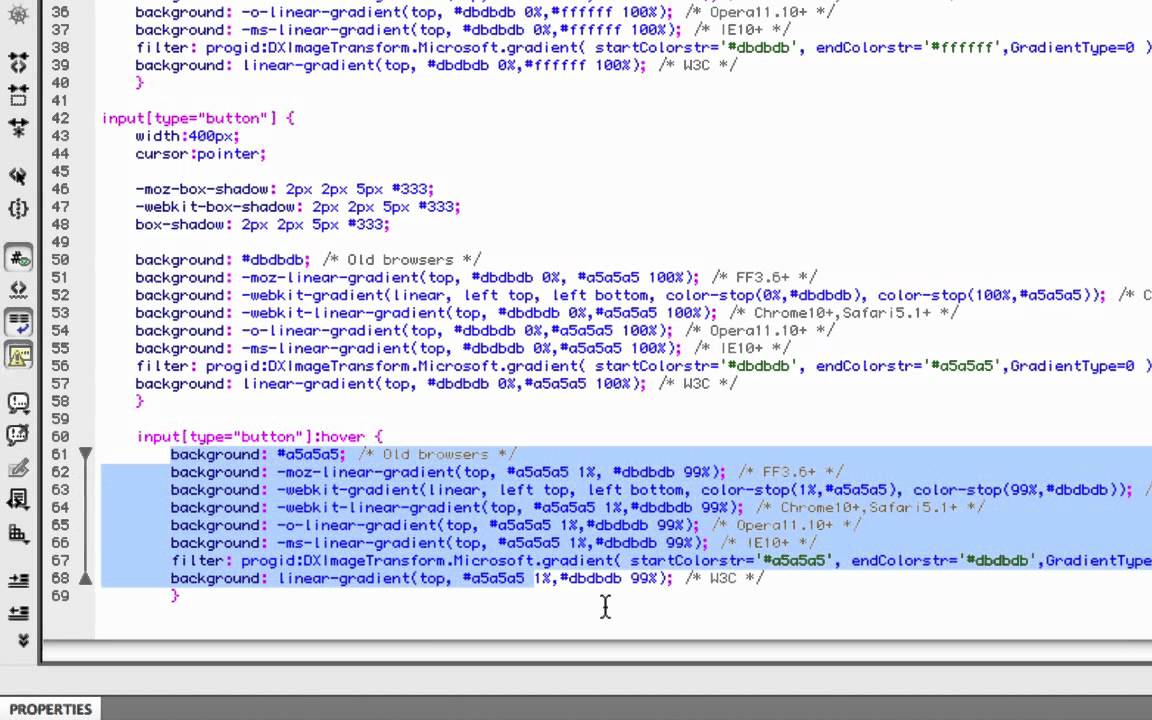This screenshot has width=1152, height=720.
Task: Collapse selection using top handle at line 61
Action: pos(86,455)
